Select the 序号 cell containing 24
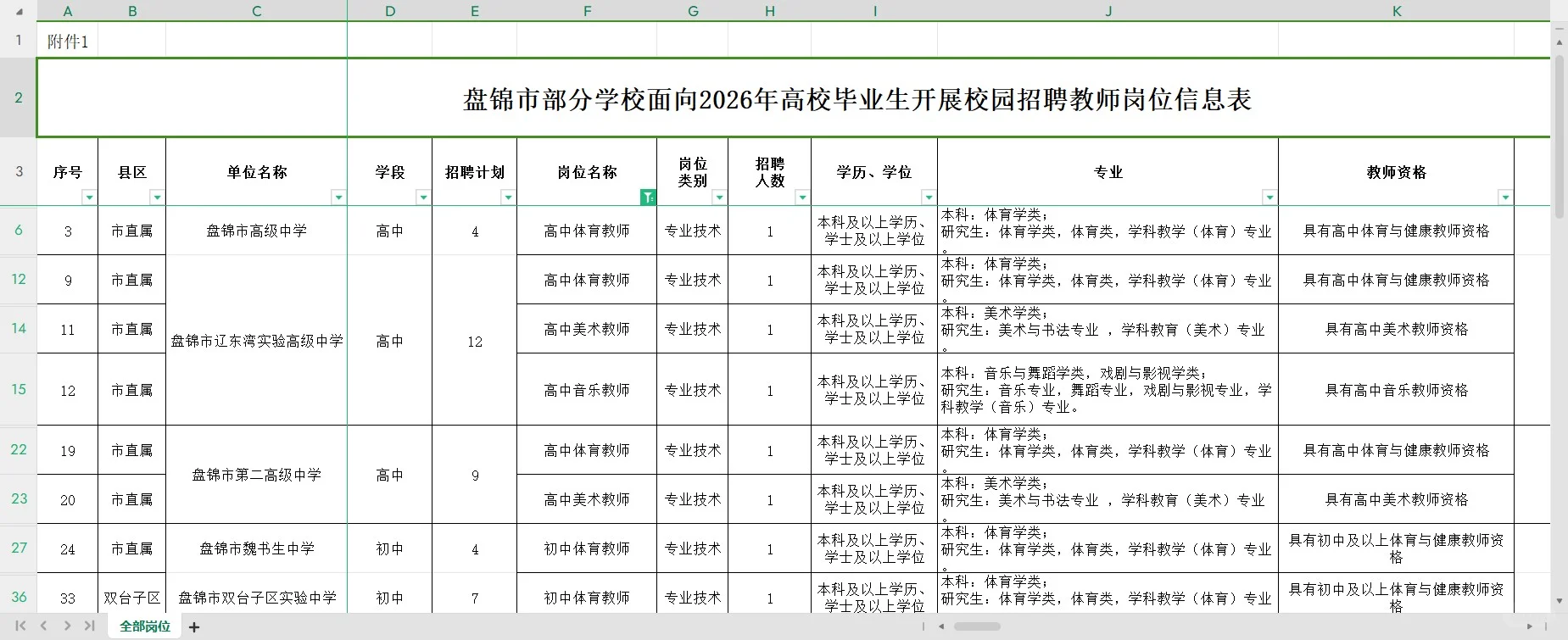Screen dimensions: 1568x640 tap(68, 548)
